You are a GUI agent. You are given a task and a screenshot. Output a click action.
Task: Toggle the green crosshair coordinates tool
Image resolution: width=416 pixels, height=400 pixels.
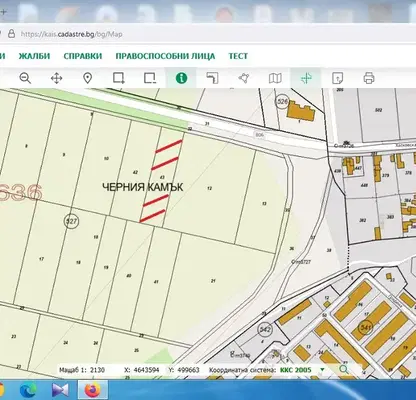pyautogui.click(x=306, y=78)
